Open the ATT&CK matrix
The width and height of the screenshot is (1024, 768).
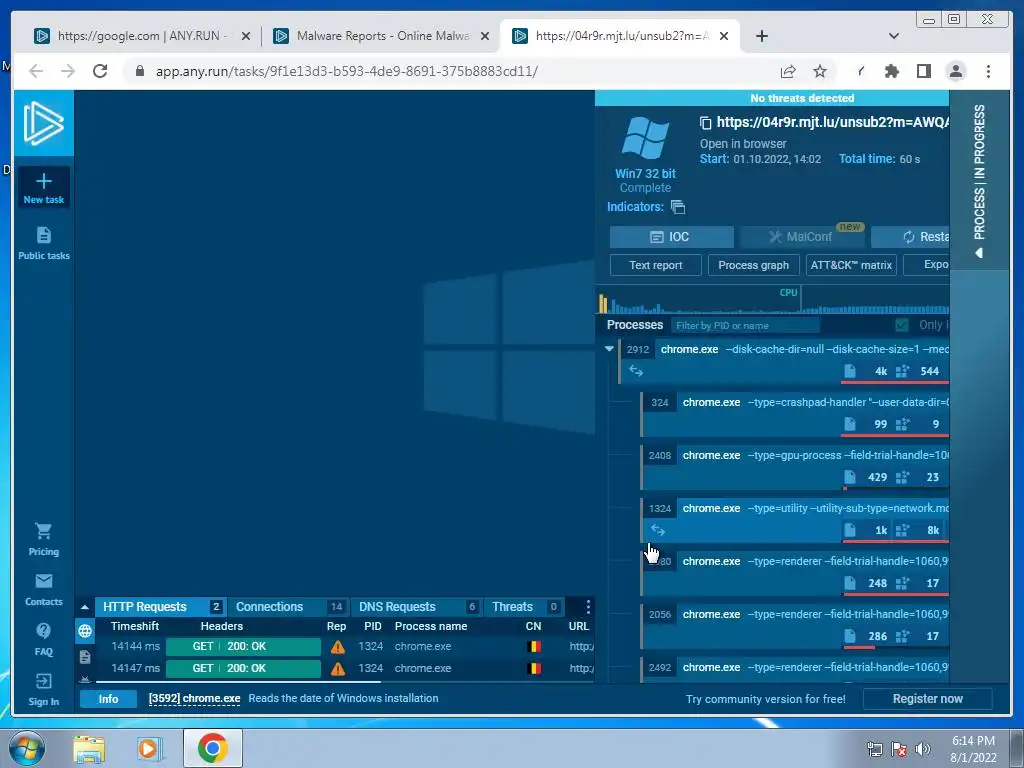[851, 265]
